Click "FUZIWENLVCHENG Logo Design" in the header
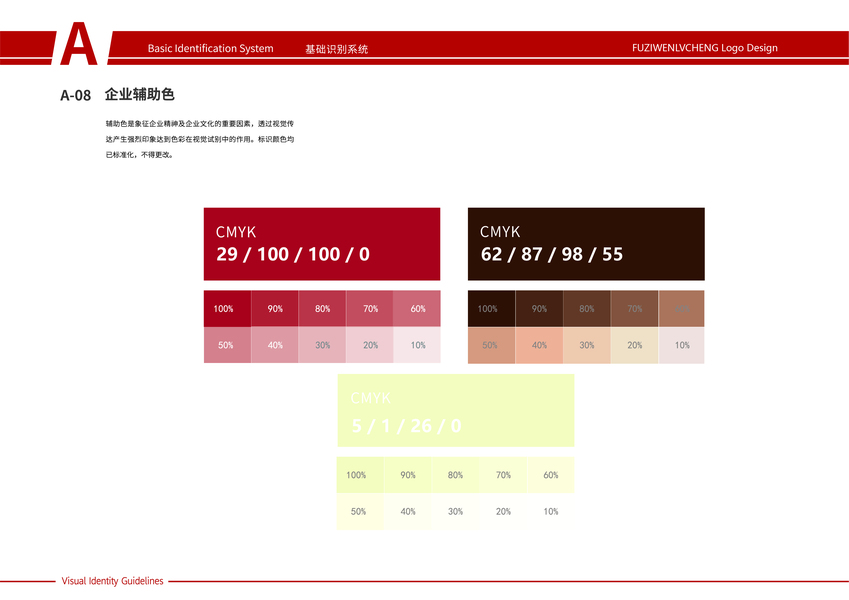849x600 pixels. (704, 48)
